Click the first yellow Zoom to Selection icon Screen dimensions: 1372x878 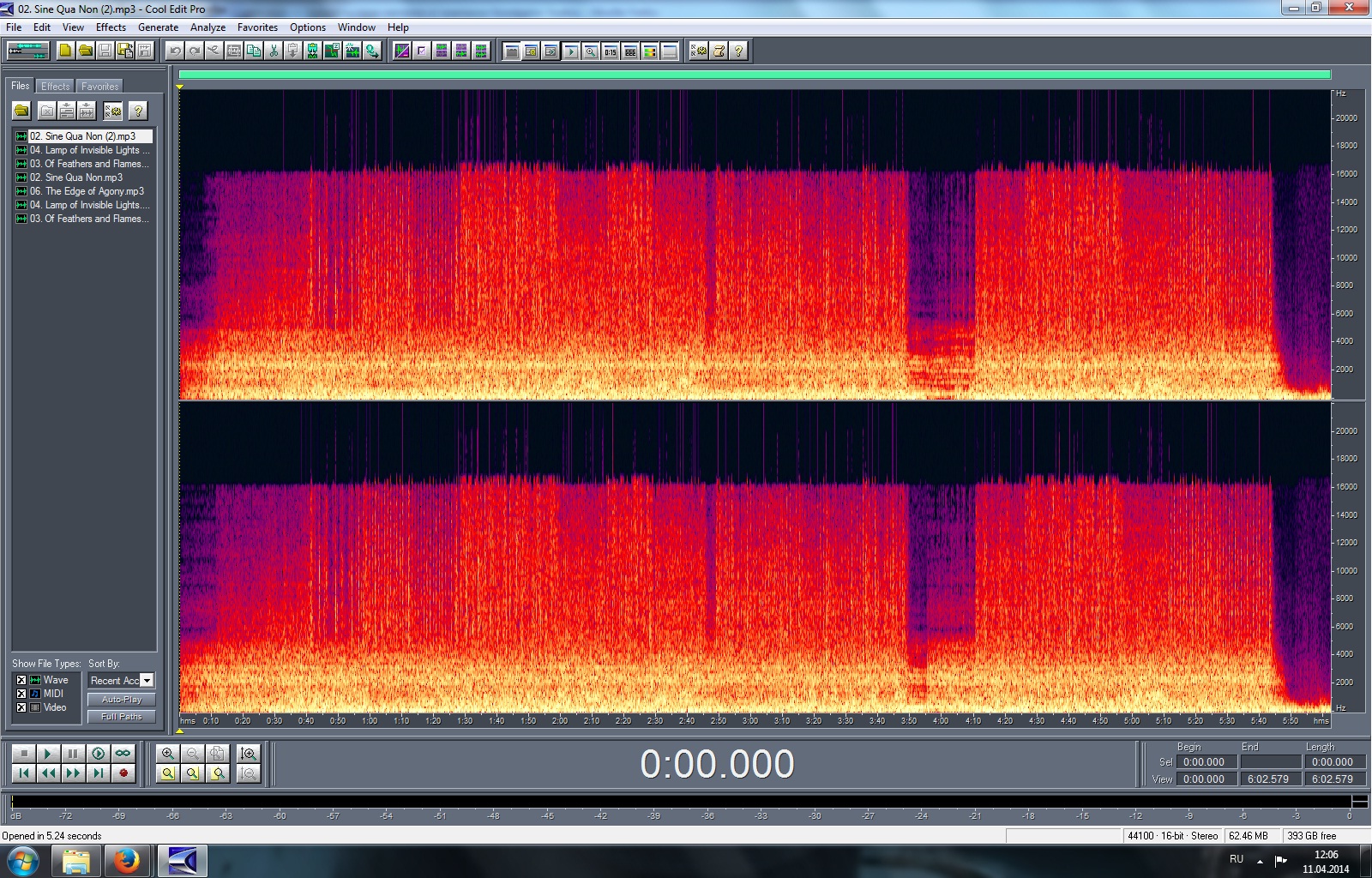coord(168,773)
